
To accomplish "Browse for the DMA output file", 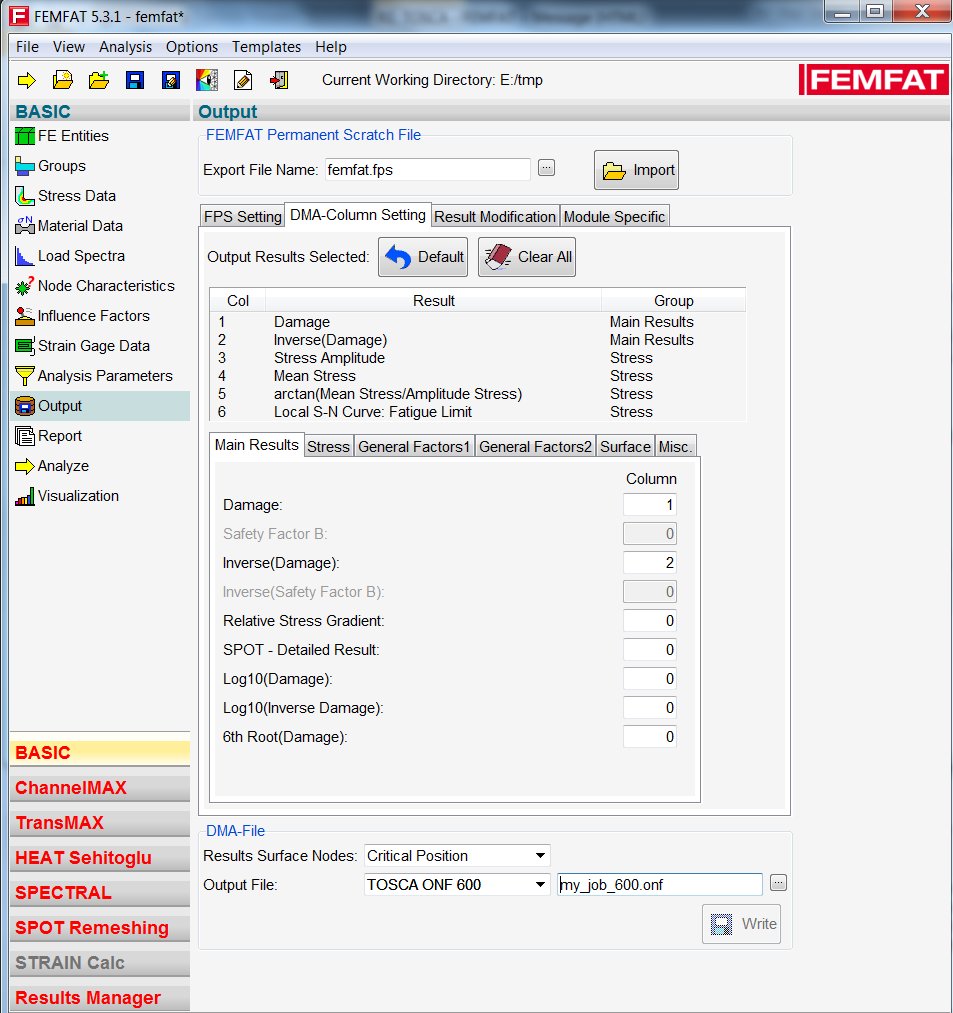I will 779,883.
